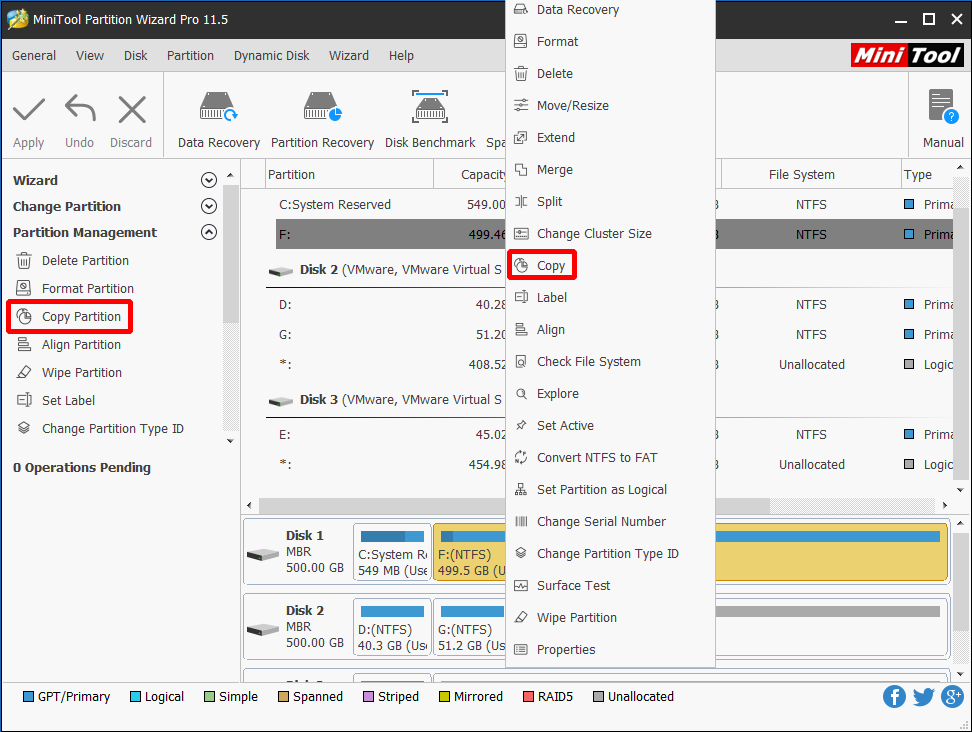Select Change Serial Number menu entry
This screenshot has height=732, width=972.
(x=611, y=521)
